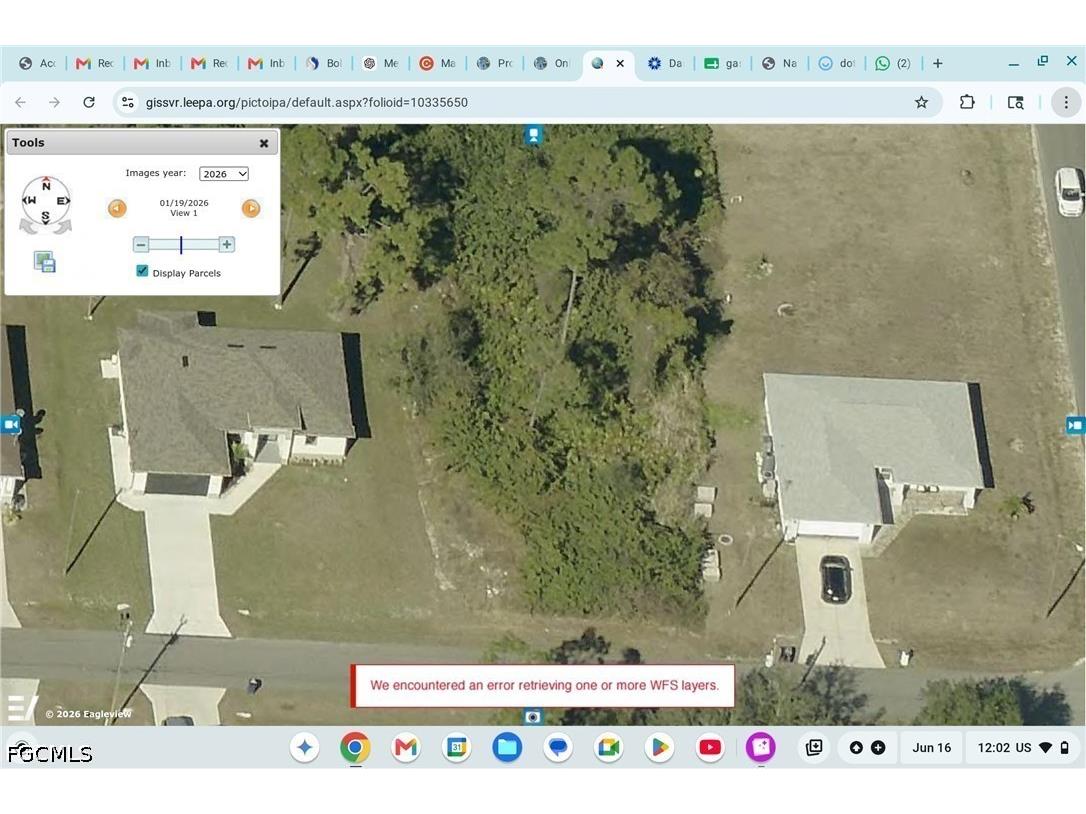The width and height of the screenshot is (1086, 814).
Task: Show next image with right orange arrow
Action: click(251, 208)
